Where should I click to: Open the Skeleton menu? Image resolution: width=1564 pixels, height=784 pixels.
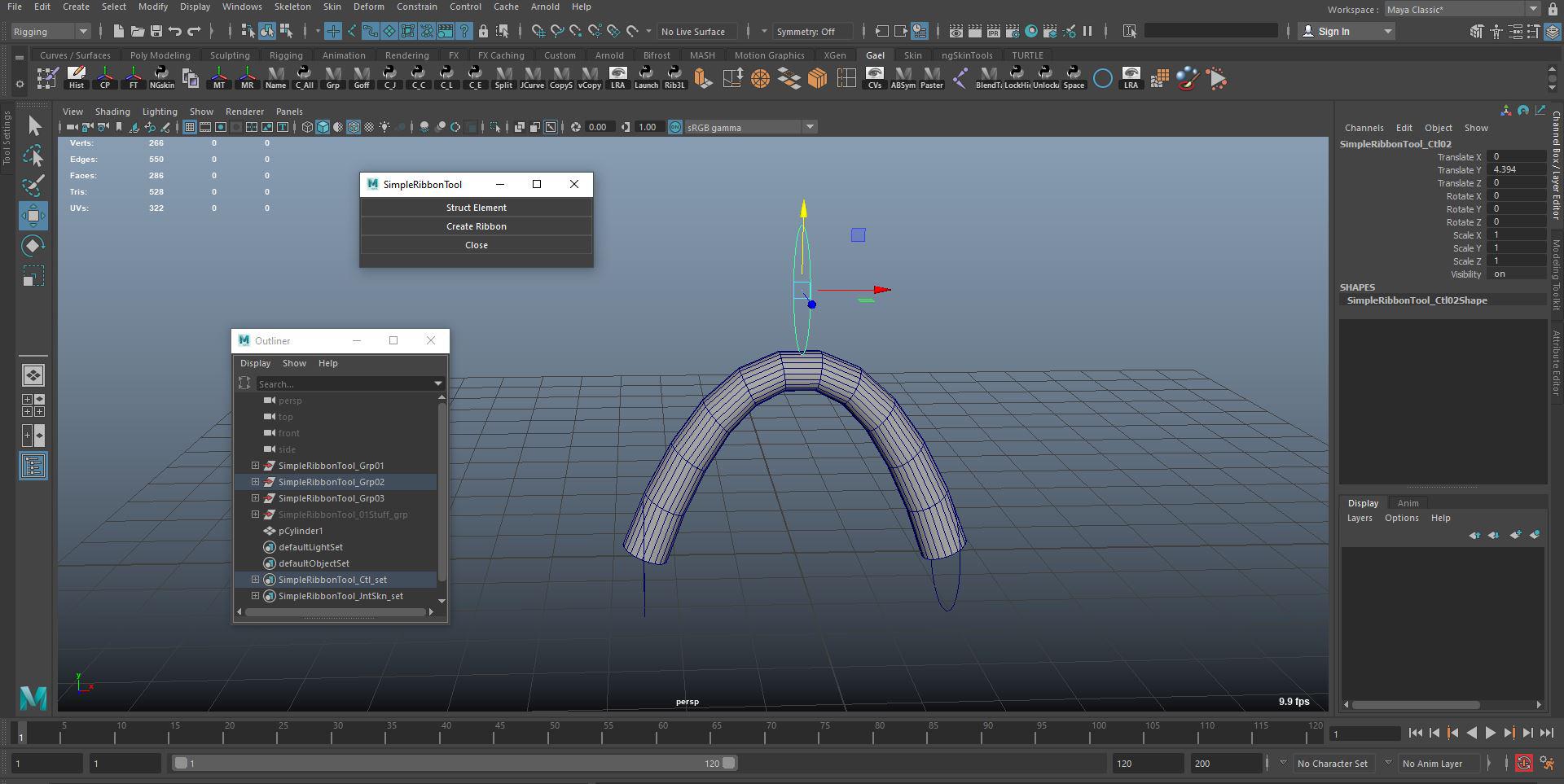tap(292, 7)
